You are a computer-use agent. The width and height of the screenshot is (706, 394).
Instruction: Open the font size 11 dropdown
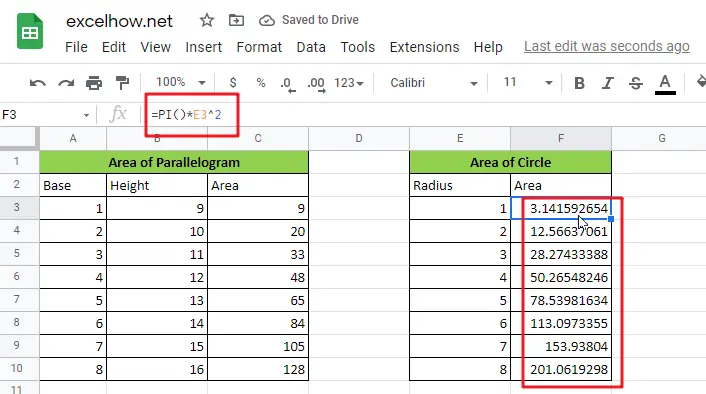click(528, 82)
